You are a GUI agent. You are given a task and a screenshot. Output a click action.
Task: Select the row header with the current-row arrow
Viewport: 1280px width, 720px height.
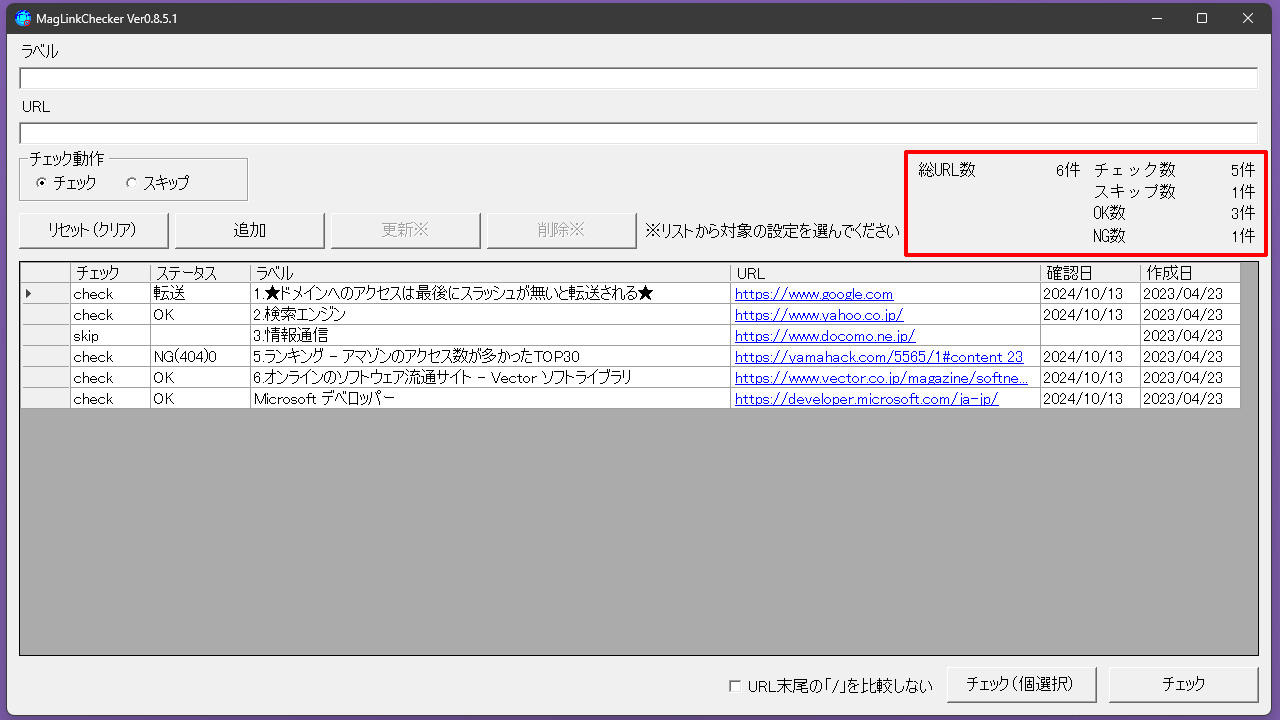pyautogui.click(x=45, y=294)
